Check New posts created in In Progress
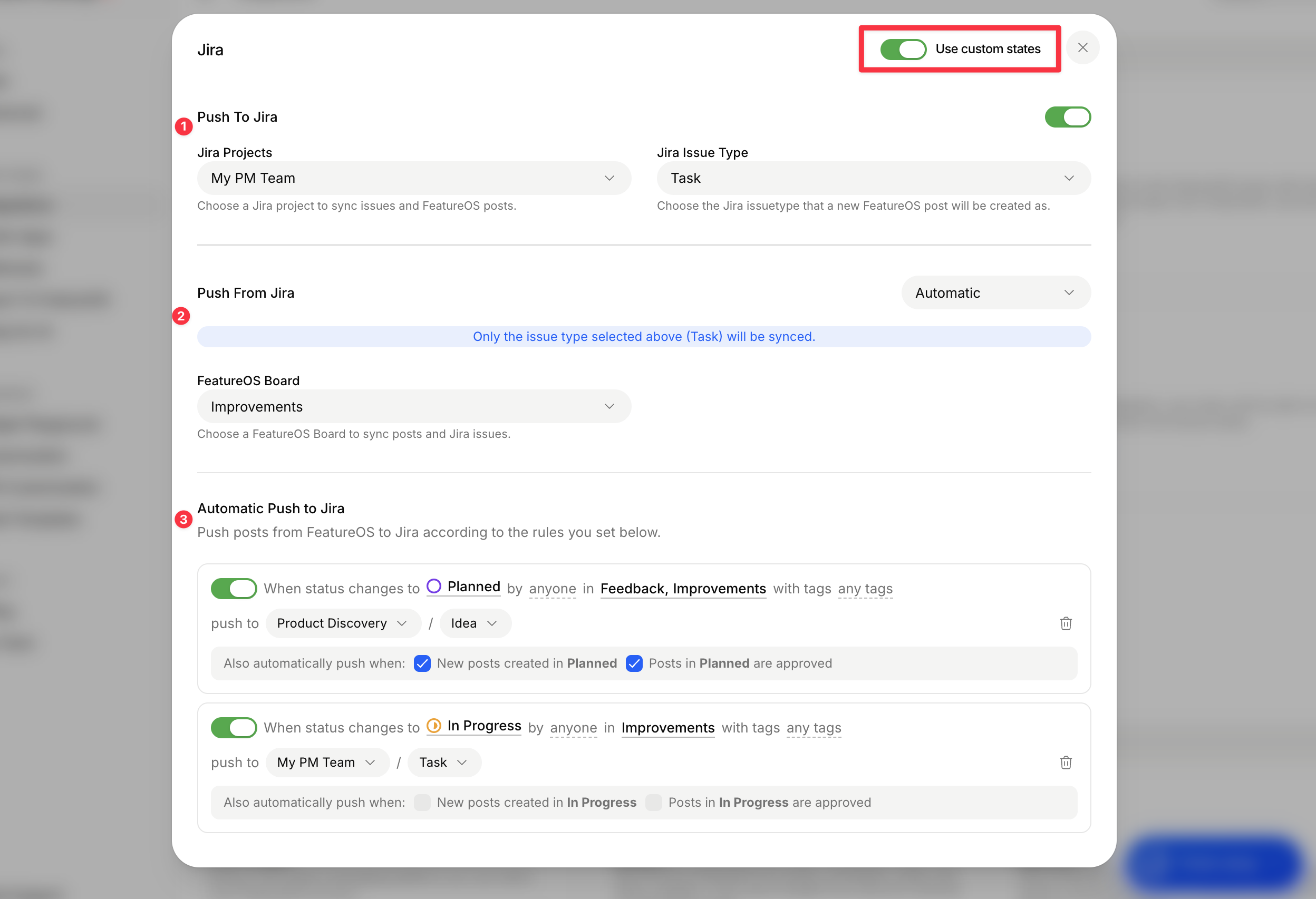Image resolution: width=1316 pixels, height=899 pixels. click(422, 803)
